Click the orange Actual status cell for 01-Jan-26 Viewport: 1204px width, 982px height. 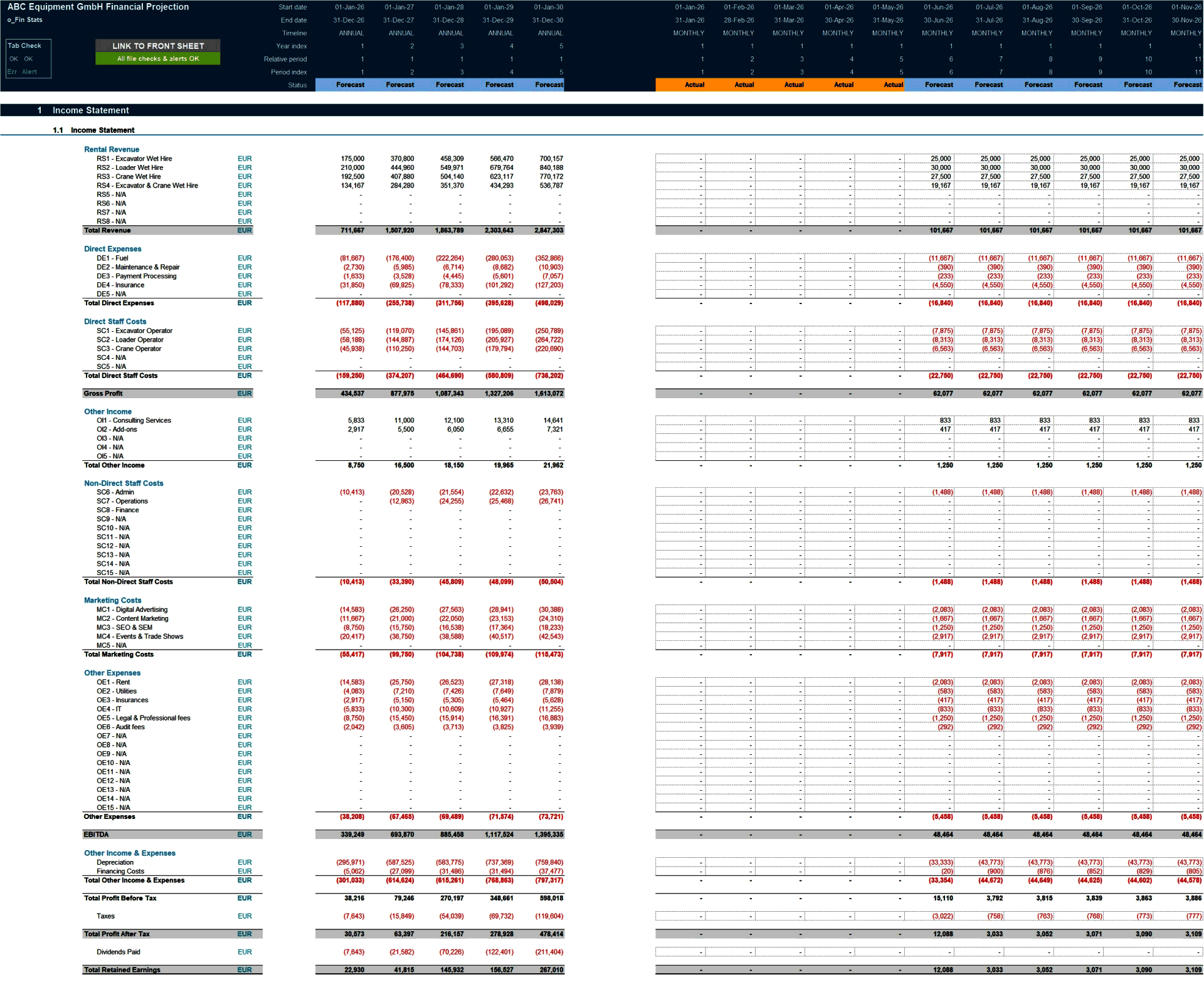[694, 85]
